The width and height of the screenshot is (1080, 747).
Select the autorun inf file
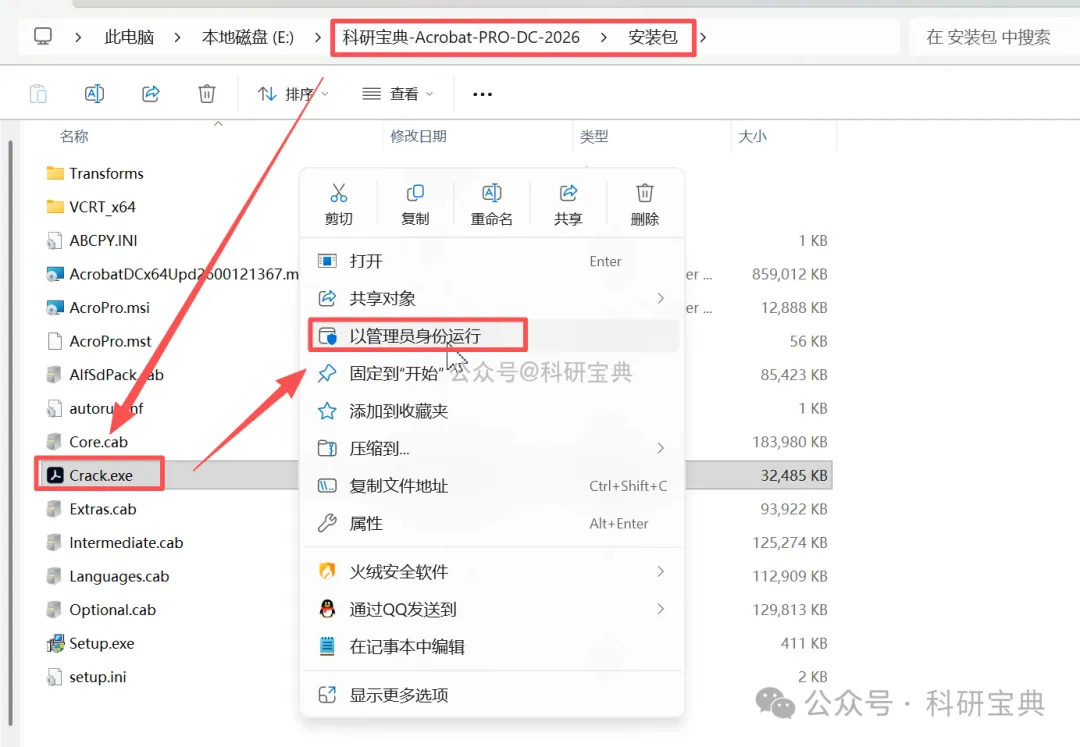coord(106,408)
